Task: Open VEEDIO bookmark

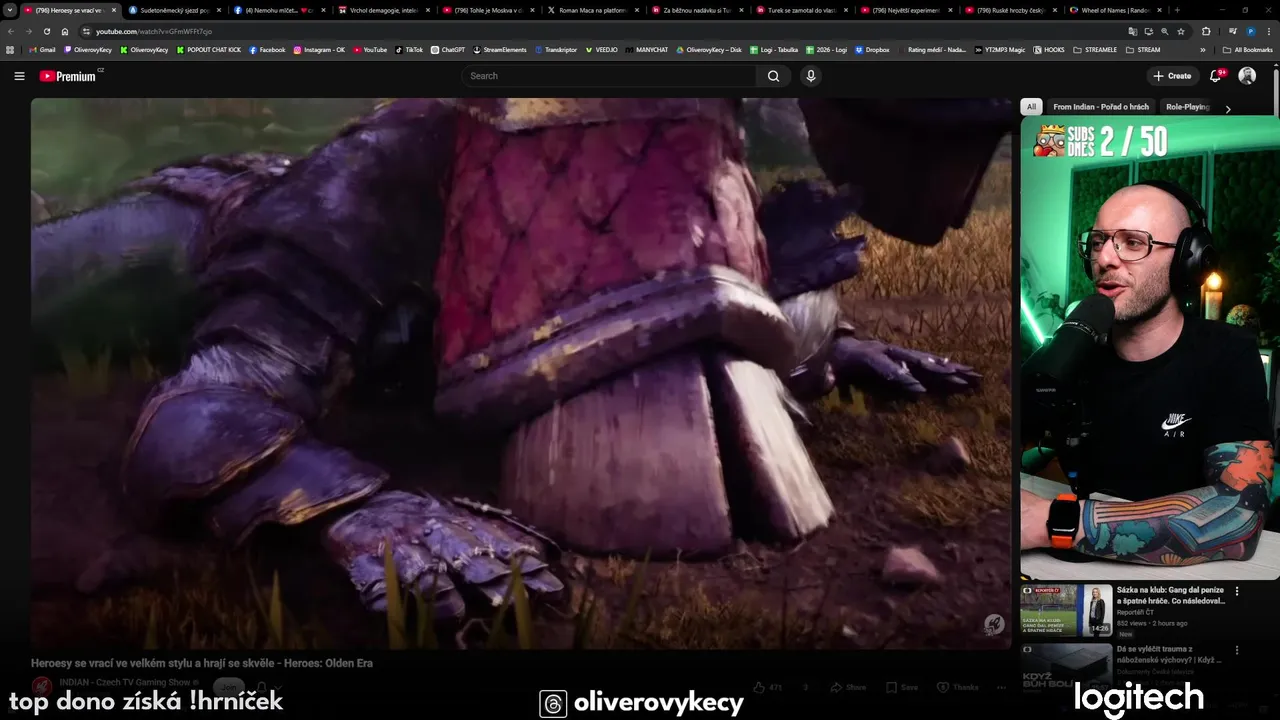Action: pyautogui.click(x=602, y=49)
